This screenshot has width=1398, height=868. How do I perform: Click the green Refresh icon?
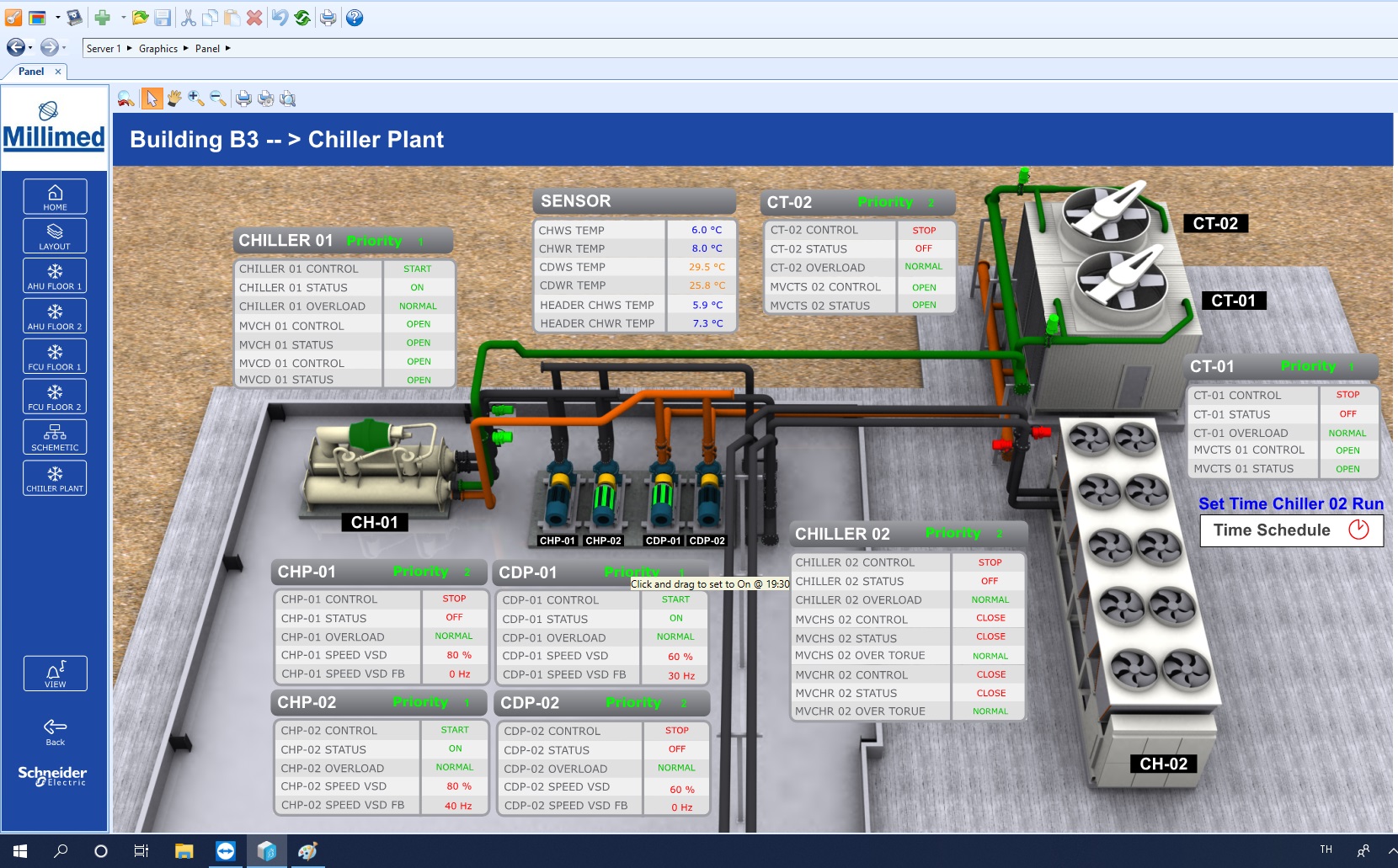(x=302, y=18)
